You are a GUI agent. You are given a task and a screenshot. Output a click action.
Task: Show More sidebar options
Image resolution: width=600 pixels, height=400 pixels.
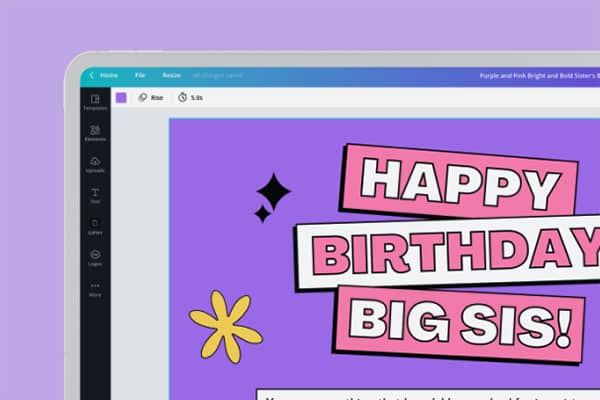pyautogui.click(x=95, y=290)
